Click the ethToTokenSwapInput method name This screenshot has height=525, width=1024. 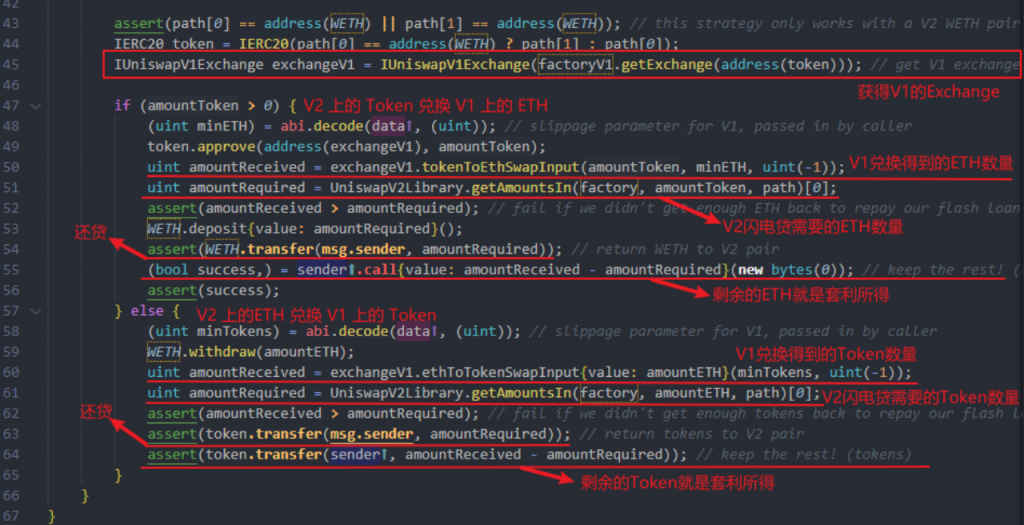coord(501,373)
